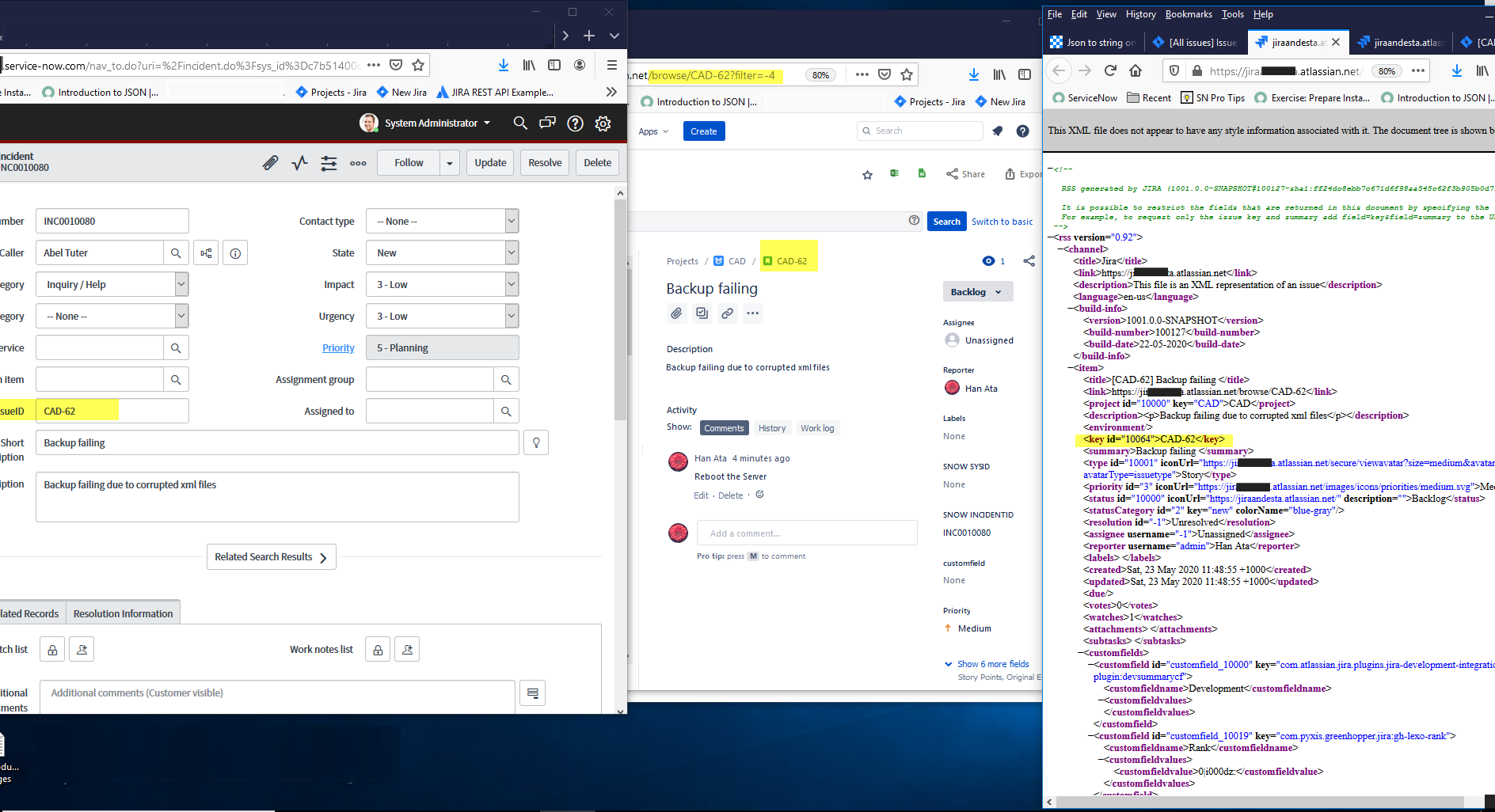This screenshot has height=812, width=1495.
Task: Click the Update button on the incident
Action: 490,163
